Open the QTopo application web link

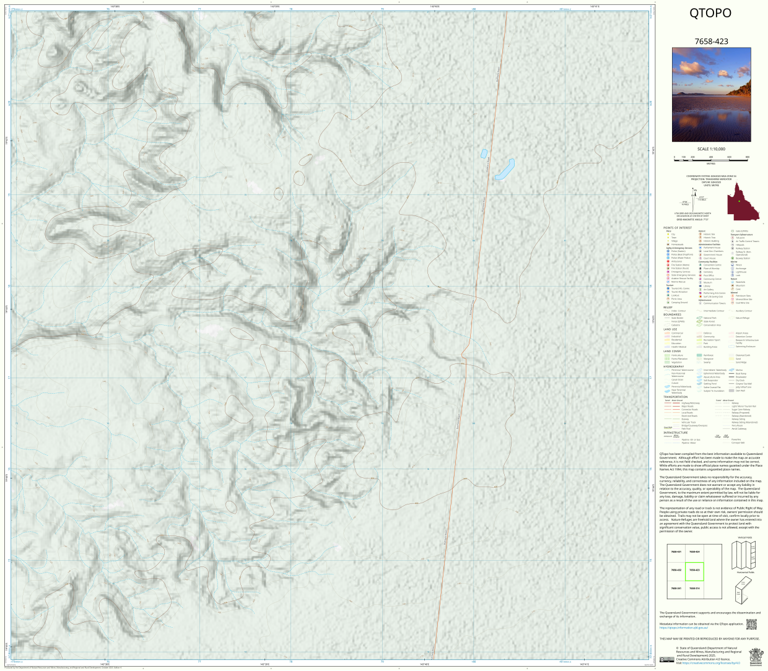[685, 627]
